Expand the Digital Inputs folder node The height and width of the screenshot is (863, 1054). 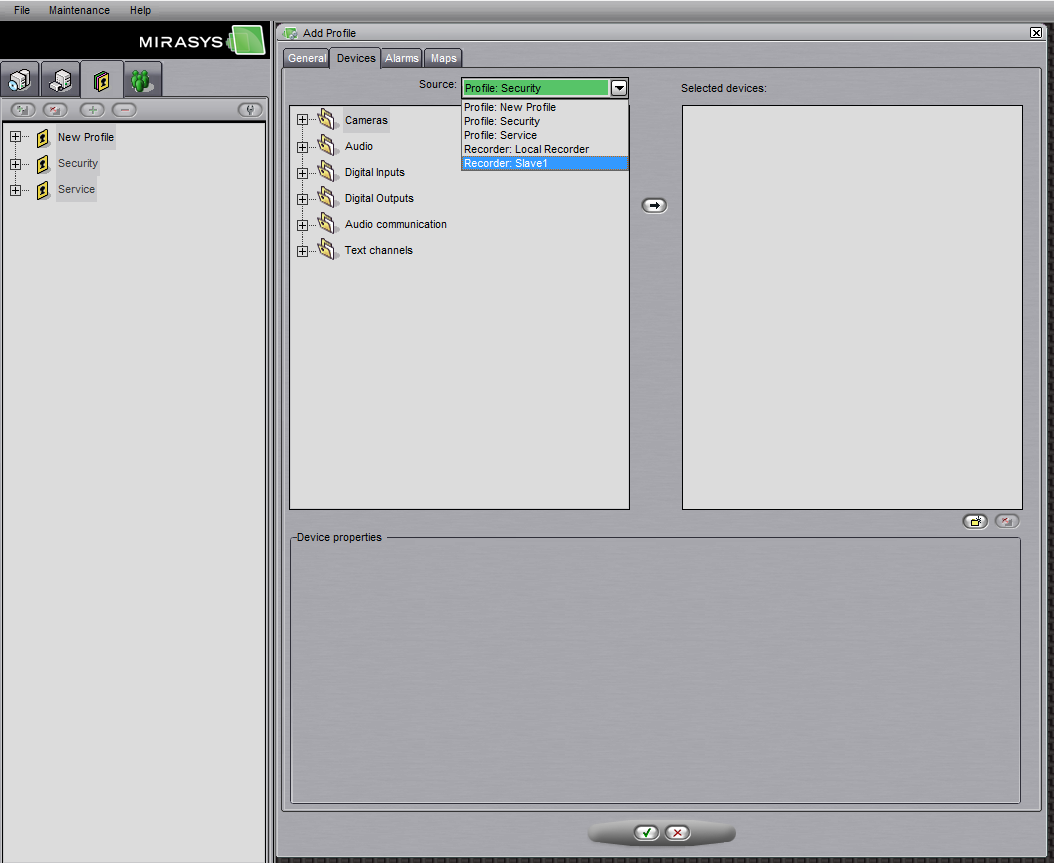click(x=302, y=172)
